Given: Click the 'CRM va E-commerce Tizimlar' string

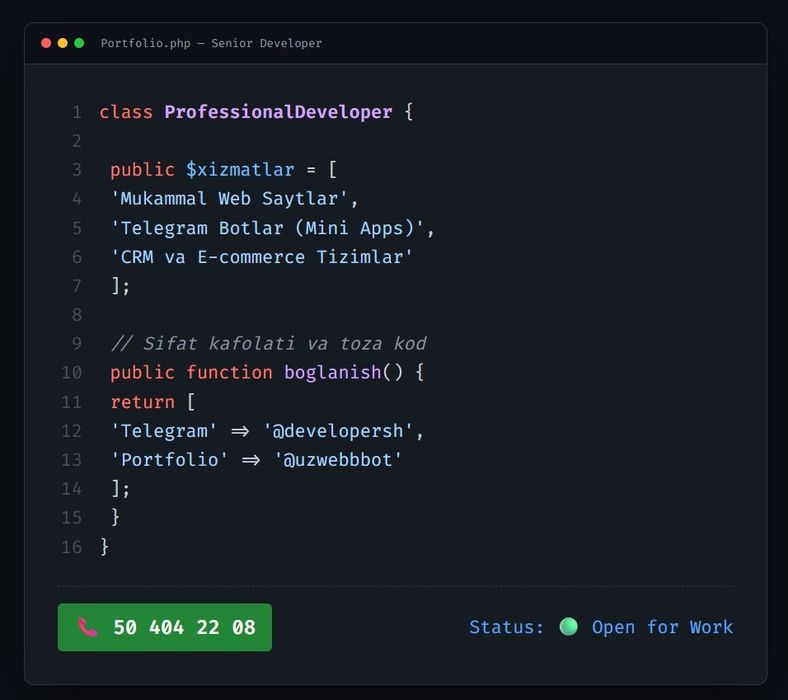Looking at the screenshot, I should 262,257.
